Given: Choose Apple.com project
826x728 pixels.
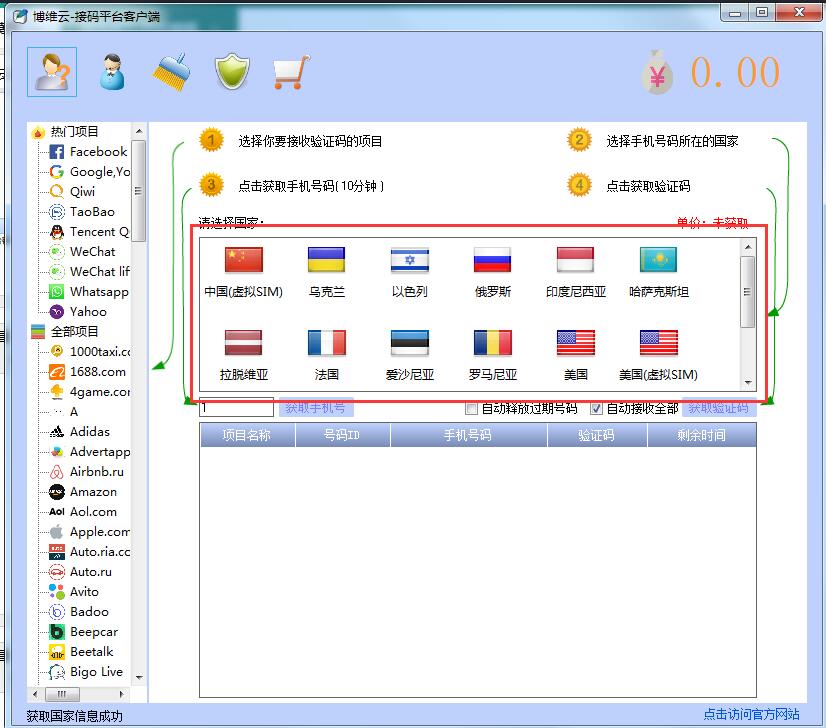Looking at the screenshot, I should [90, 532].
